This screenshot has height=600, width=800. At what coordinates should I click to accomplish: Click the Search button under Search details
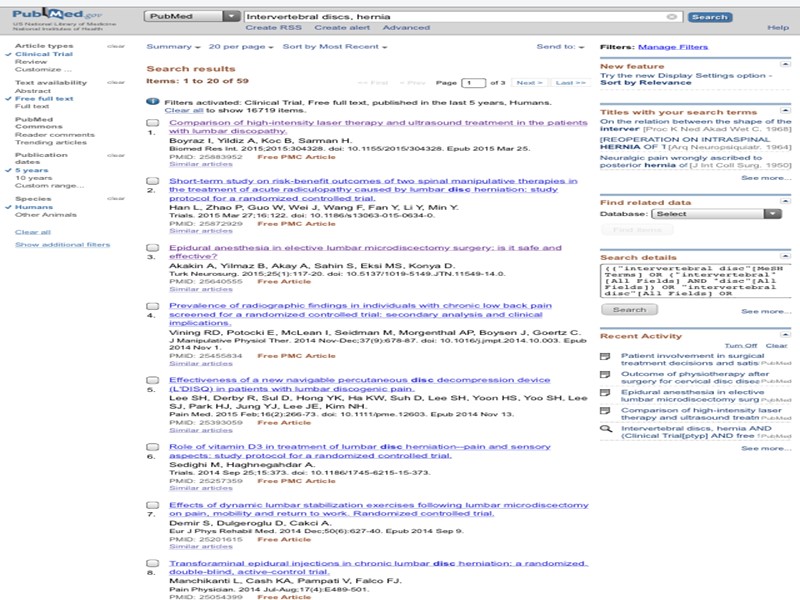pyautogui.click(x=629, y=310)
